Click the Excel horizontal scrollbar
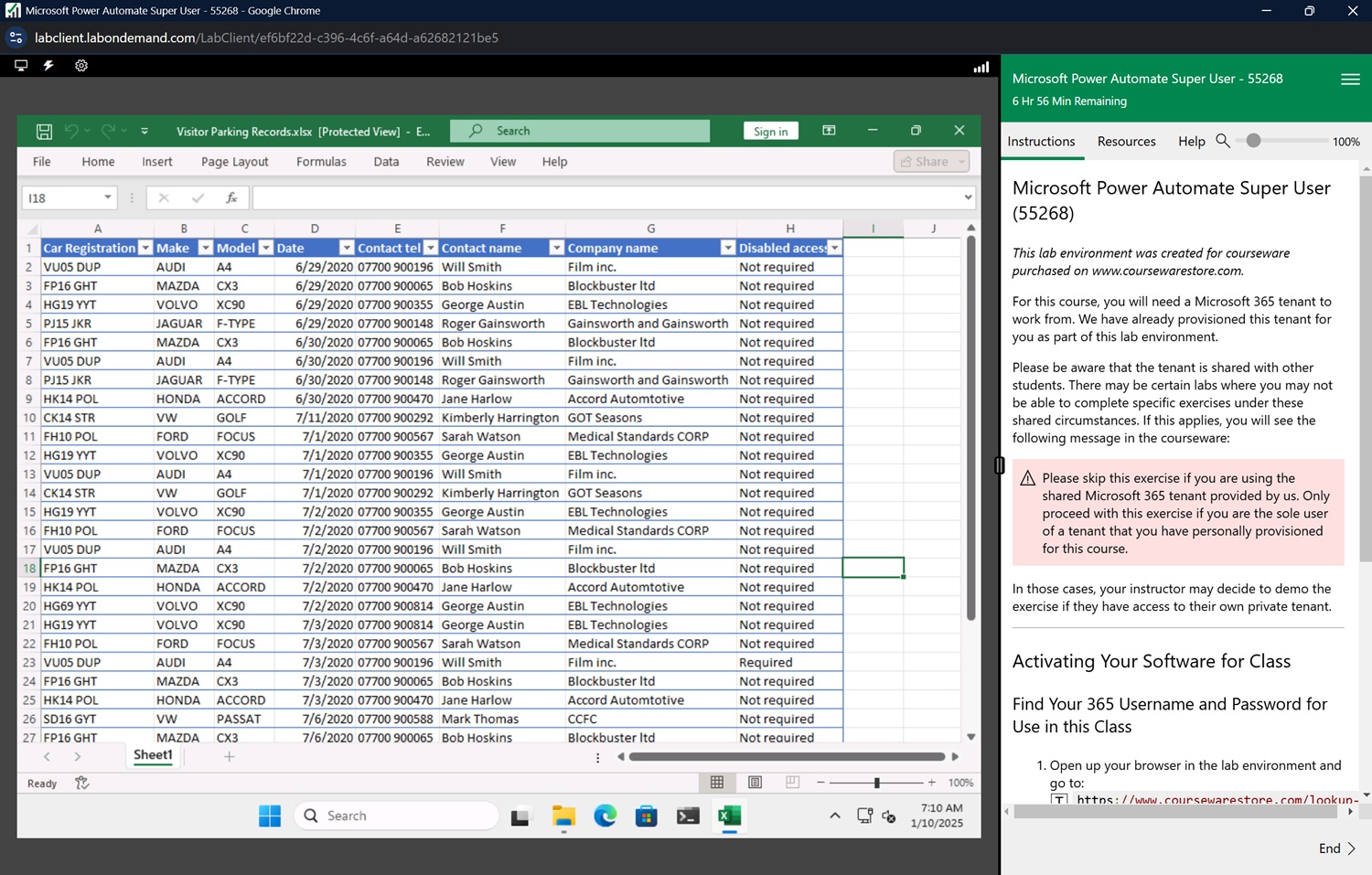The image size is (1372, 875). tap(787, 756)
